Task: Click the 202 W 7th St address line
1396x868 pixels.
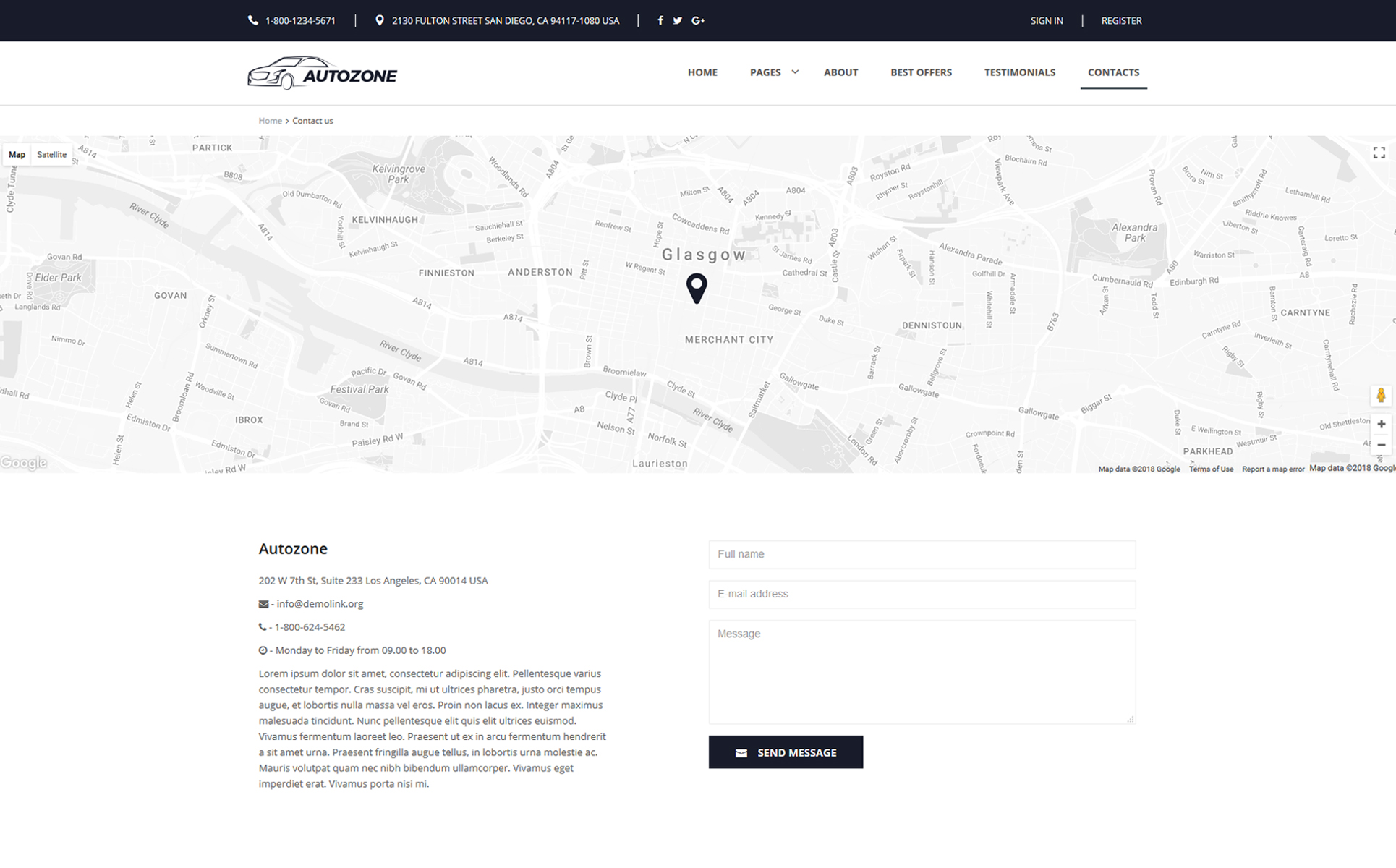Action: coord(373,581)
